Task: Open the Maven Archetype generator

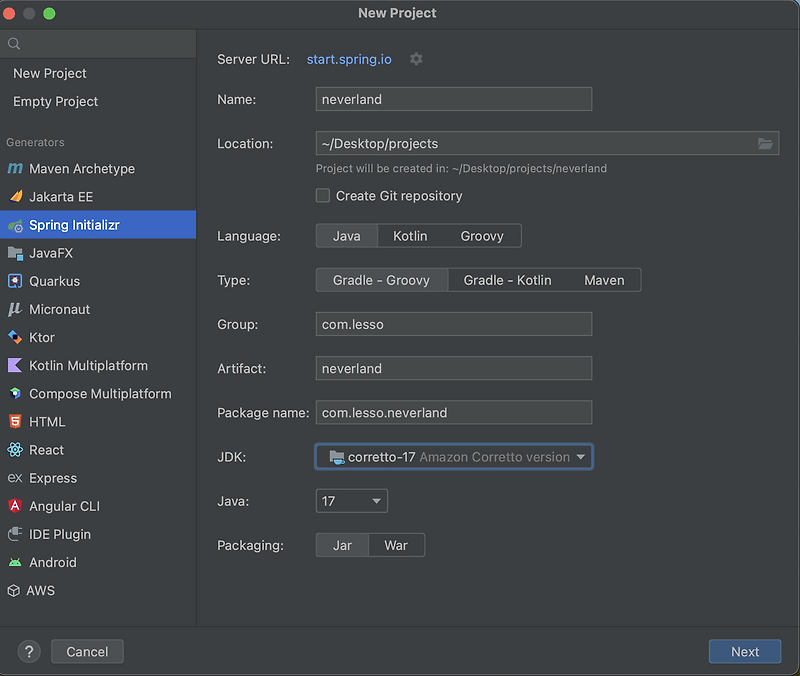Action: coord(80,169)
